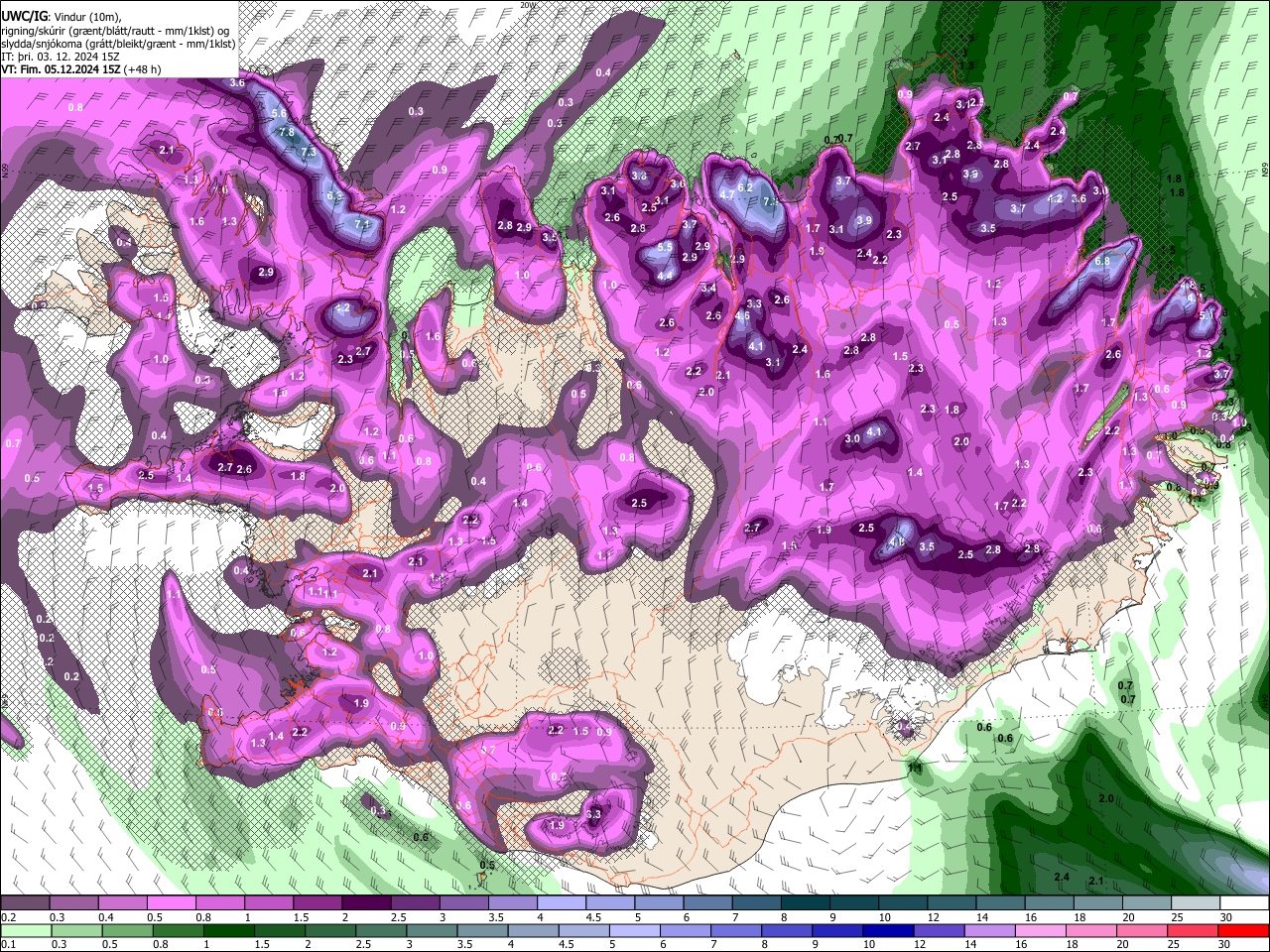The image size is (1270, 952).
Task: Click the '6.2' precipitation value on the map
Action: (746, 187)
